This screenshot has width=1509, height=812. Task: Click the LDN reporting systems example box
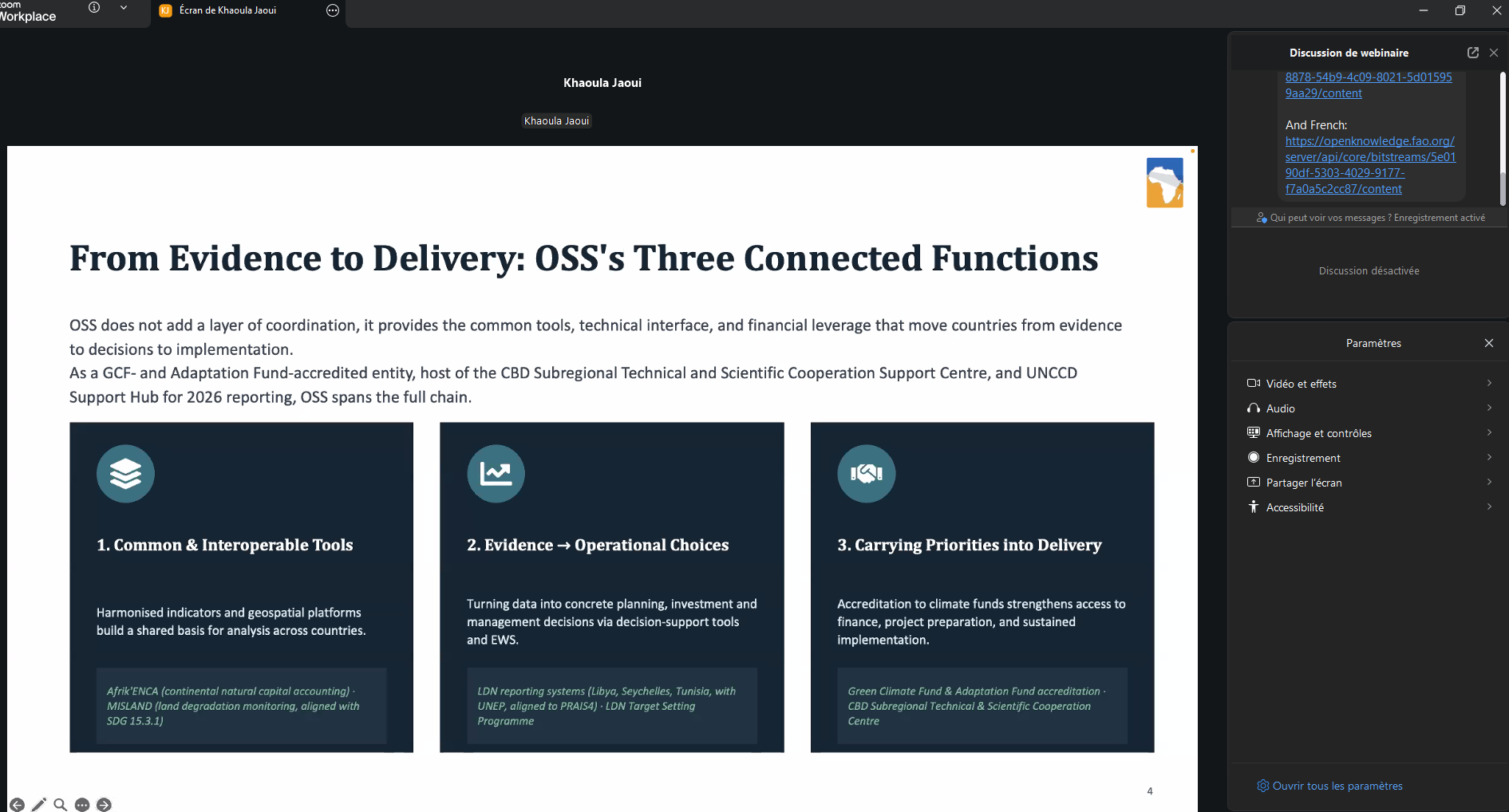coord(611,706)
